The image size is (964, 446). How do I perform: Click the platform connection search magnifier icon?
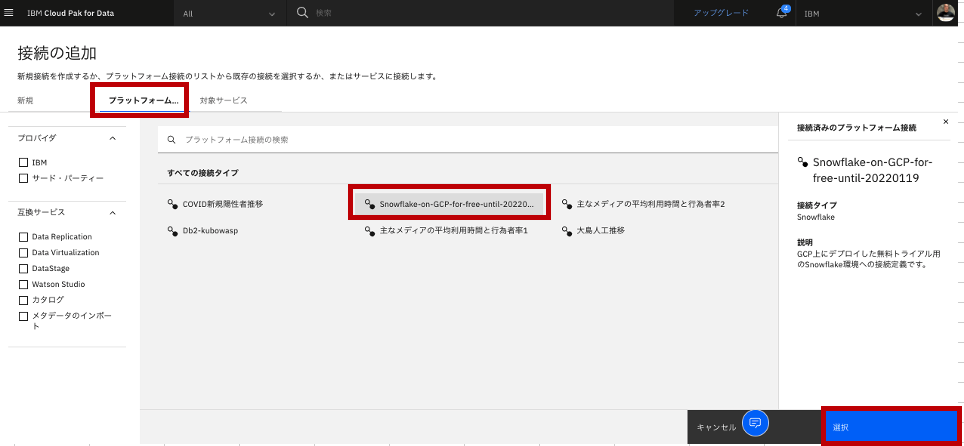point(172,140)
